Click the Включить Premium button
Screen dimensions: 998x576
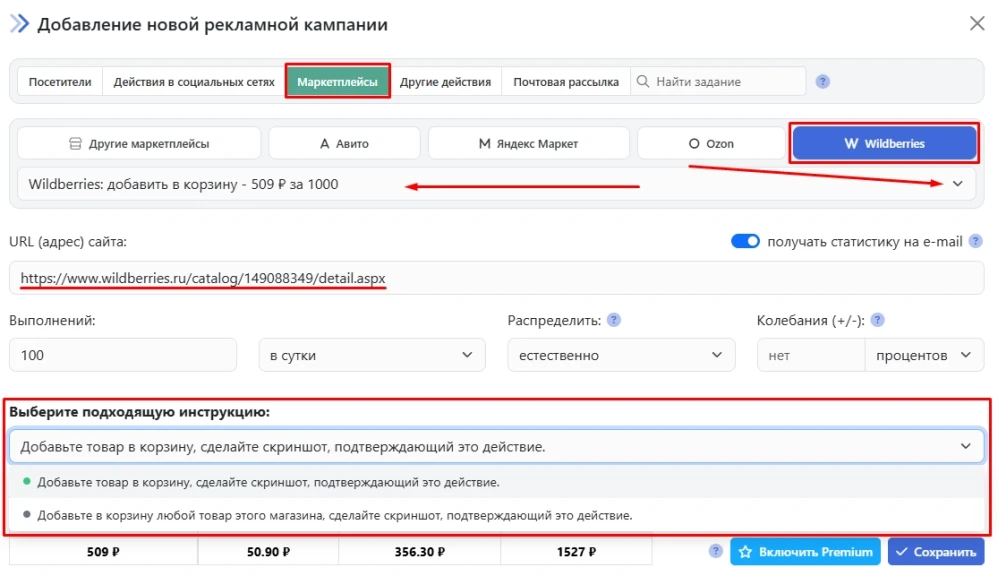pos(806,551)
